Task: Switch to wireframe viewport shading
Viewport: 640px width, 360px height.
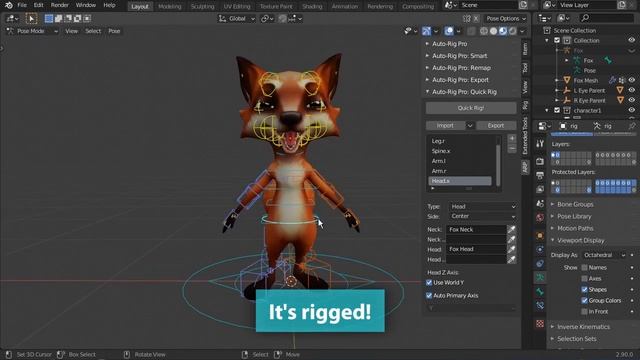Action: pyautogui.click(x=484, y=31)
